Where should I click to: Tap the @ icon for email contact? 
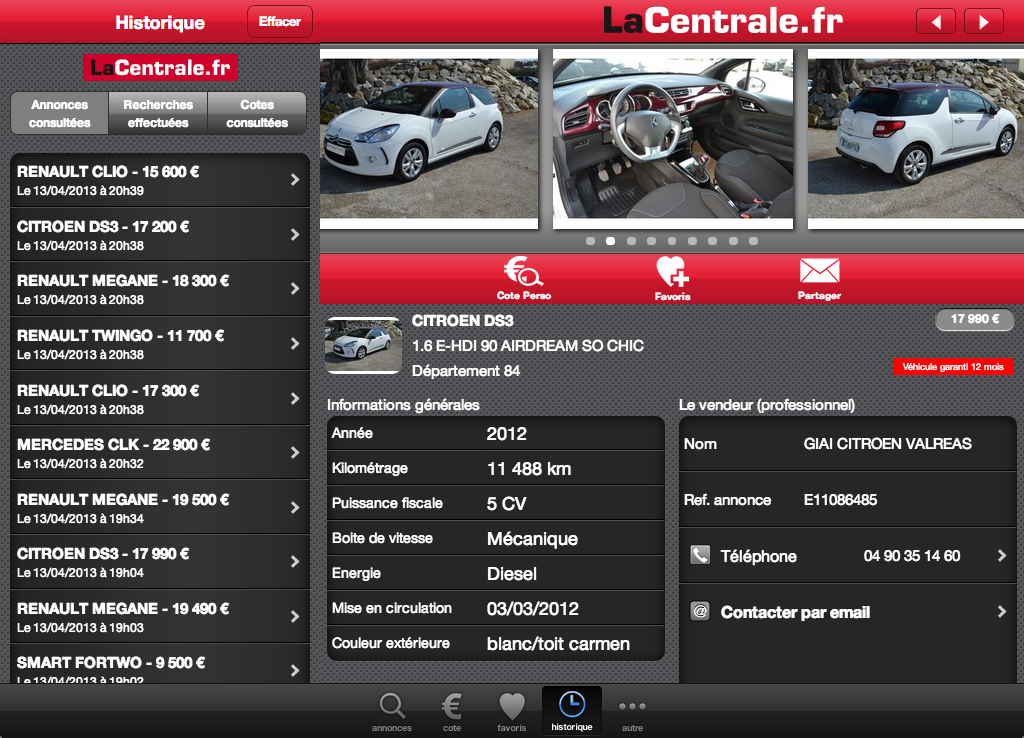pos(700,611)
